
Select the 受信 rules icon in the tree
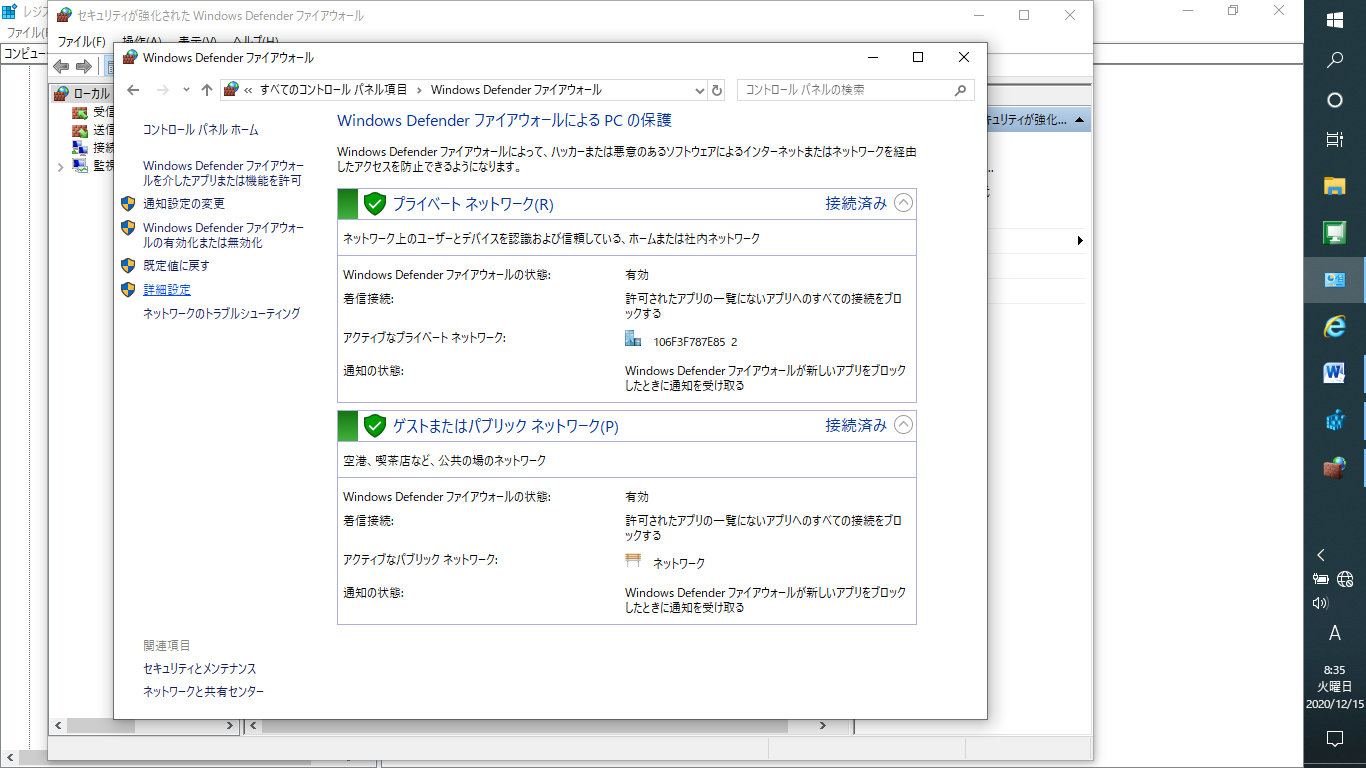tap(80, 112)
